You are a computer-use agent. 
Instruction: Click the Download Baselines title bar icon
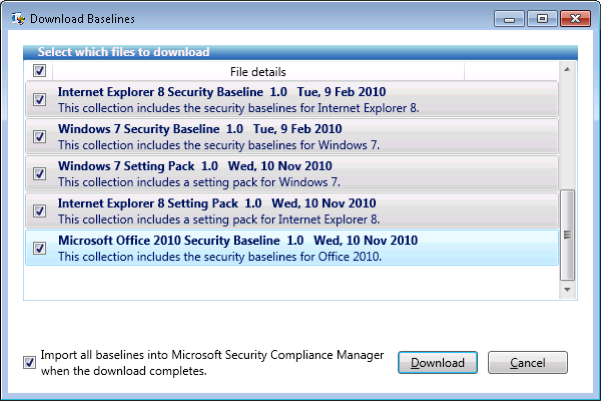pyautogui.click(x=18, y=18)
